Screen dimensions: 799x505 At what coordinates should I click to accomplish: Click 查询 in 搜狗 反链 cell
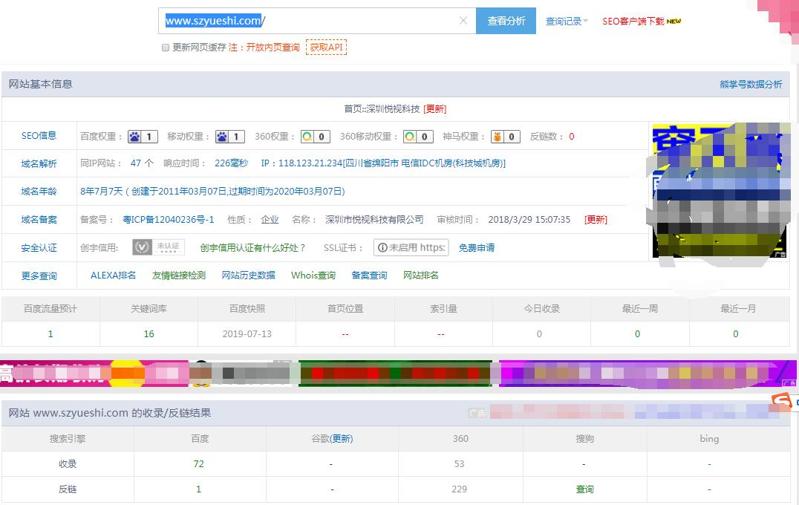[x=584, y=489]
